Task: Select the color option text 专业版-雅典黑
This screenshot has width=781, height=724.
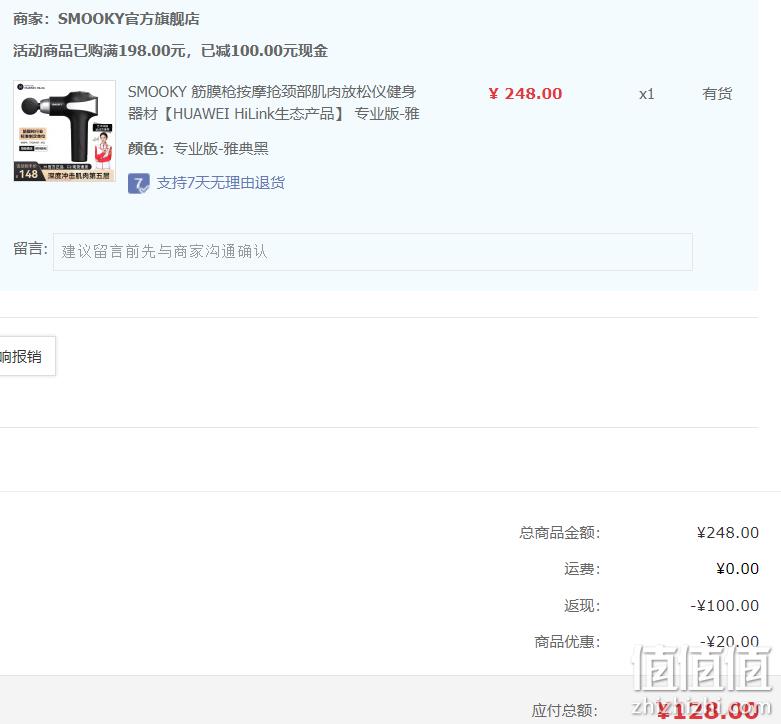Action: (x=221, y=148)
